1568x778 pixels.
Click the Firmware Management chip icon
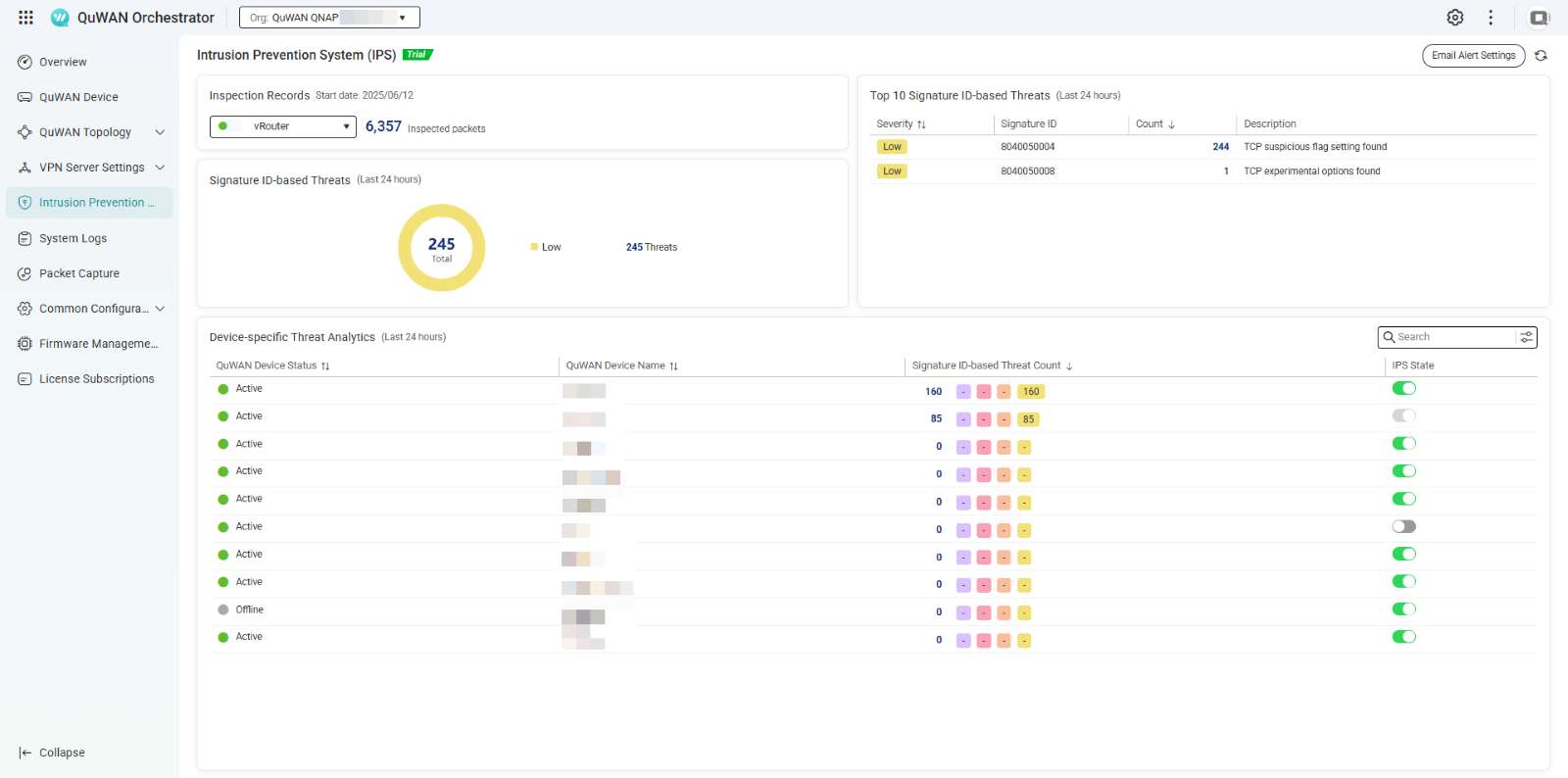click(24, 344)
